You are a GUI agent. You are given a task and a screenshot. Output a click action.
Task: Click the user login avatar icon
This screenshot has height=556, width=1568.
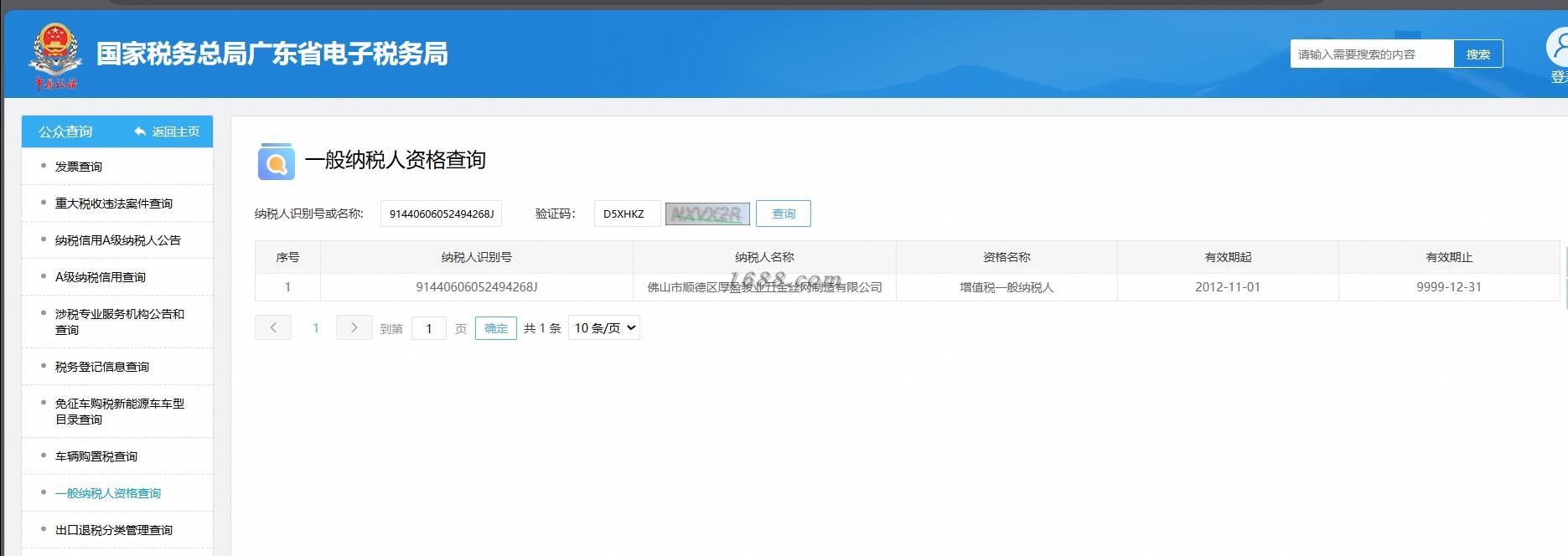1558,47
